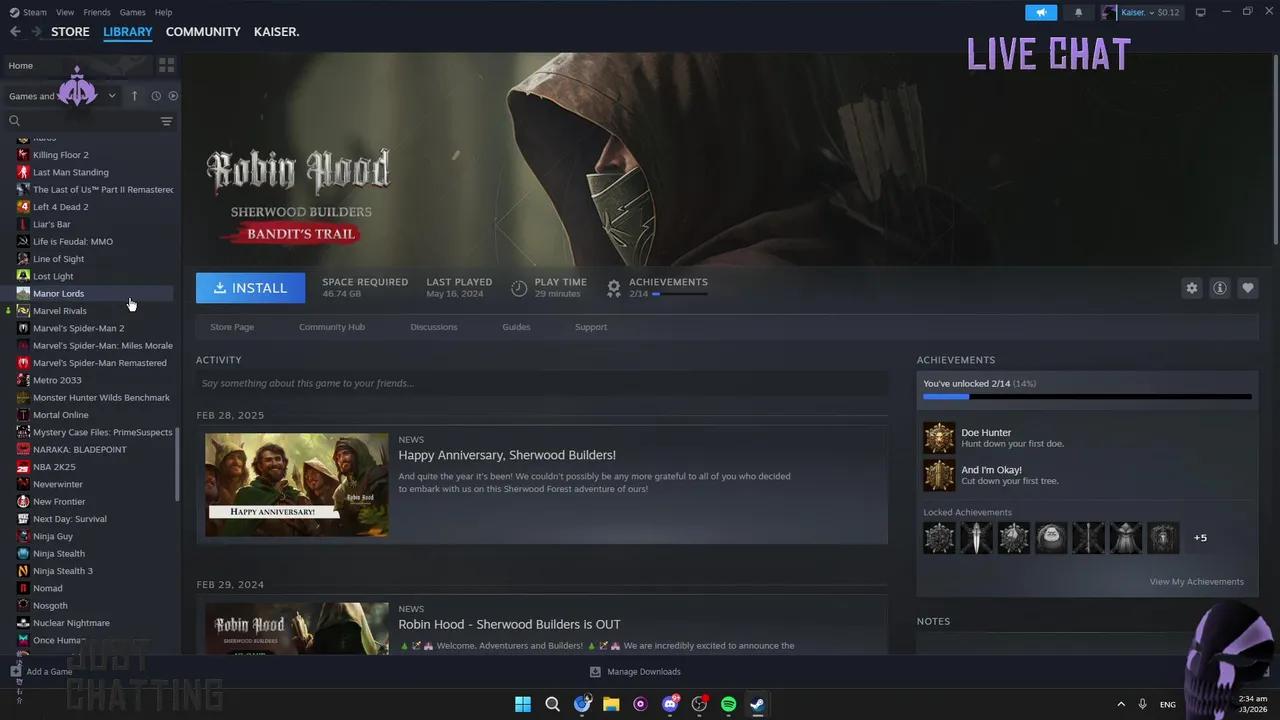The image size is (1280, 720).
Task: Enter Big Picture mode monitor icon
Action: click(1201, 12)
